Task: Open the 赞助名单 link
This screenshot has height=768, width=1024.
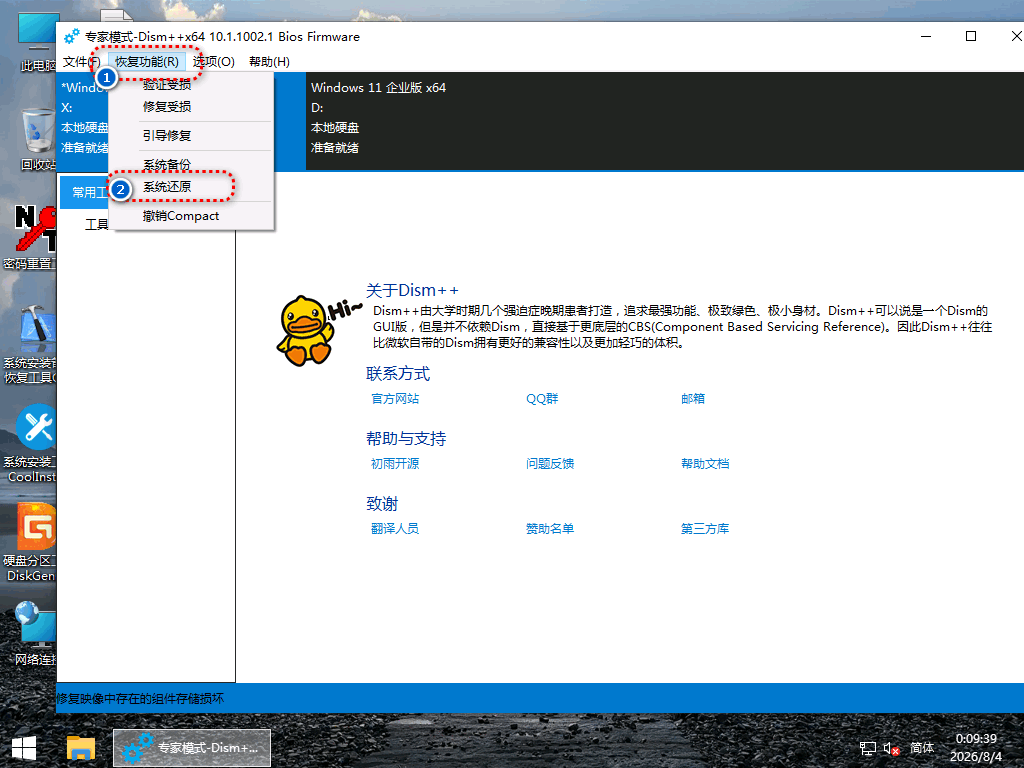Action: 550,528
